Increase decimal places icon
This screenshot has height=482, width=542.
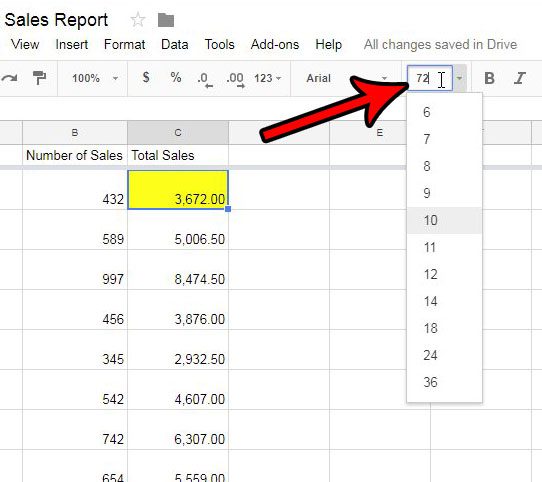[x=235, y=79]
